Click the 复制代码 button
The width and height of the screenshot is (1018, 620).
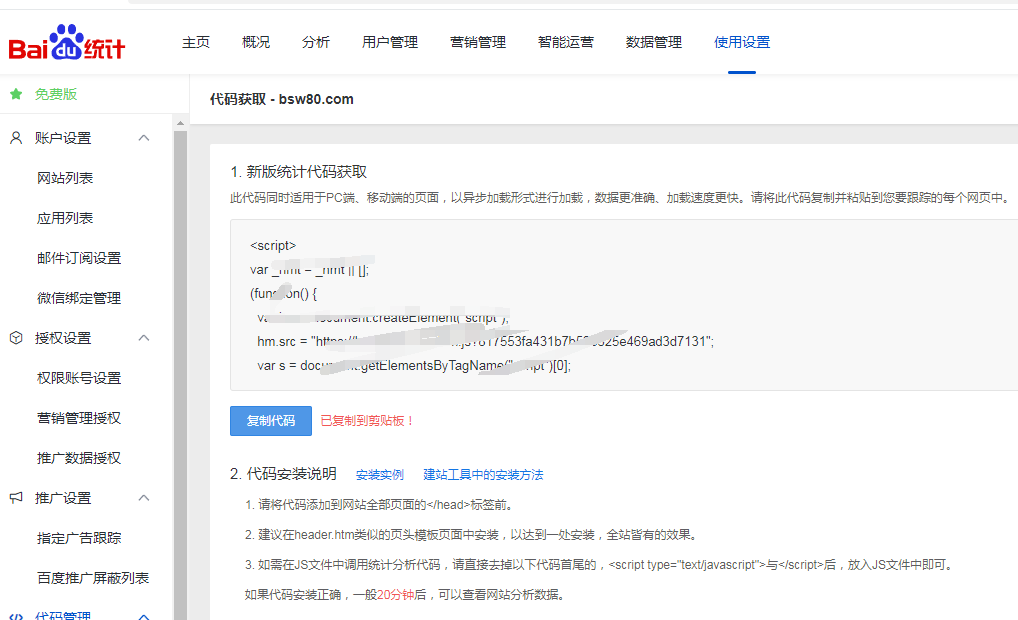[271, 421]
